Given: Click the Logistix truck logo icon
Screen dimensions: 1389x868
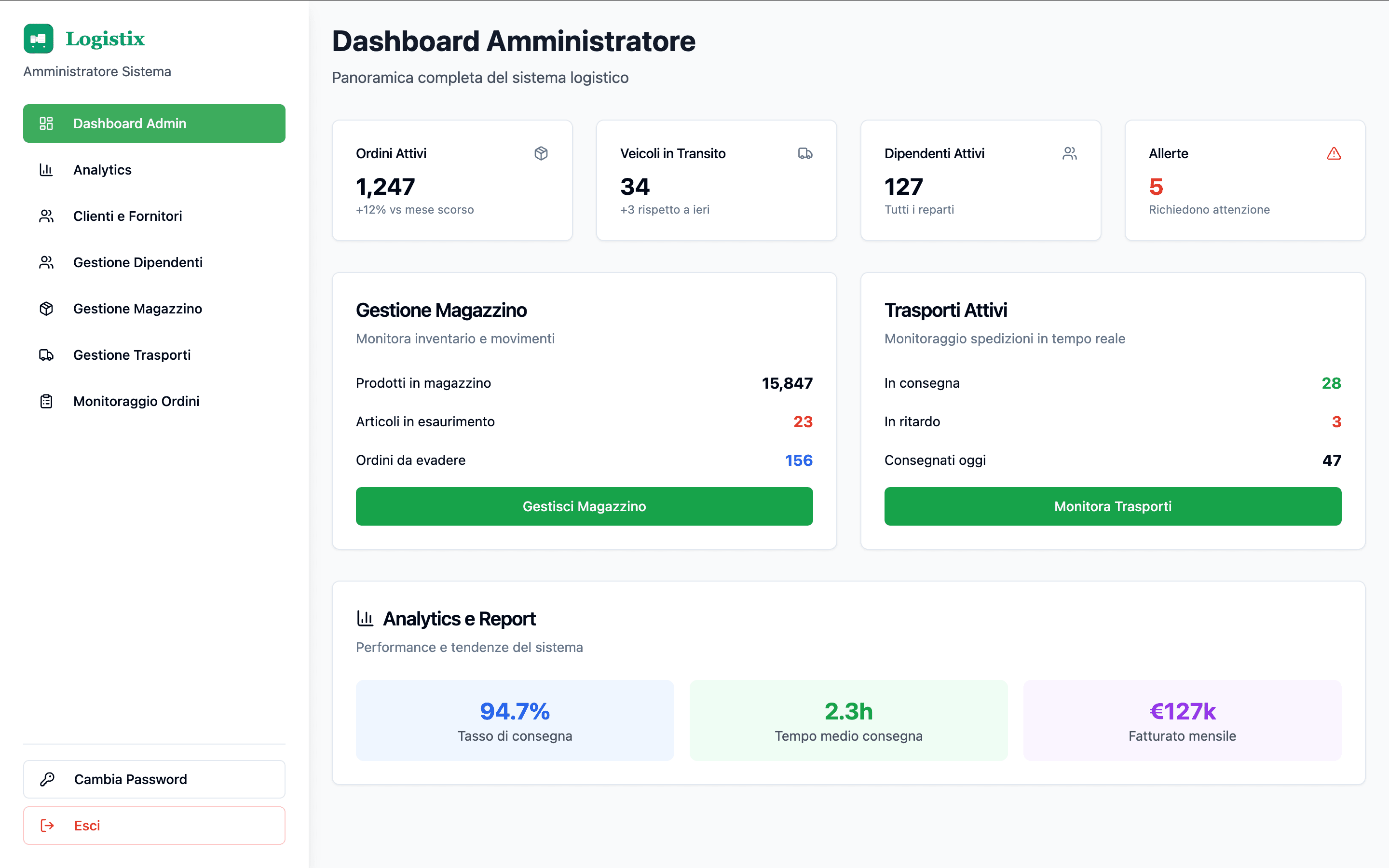Looking at the screenshot, I should point(39,39).
